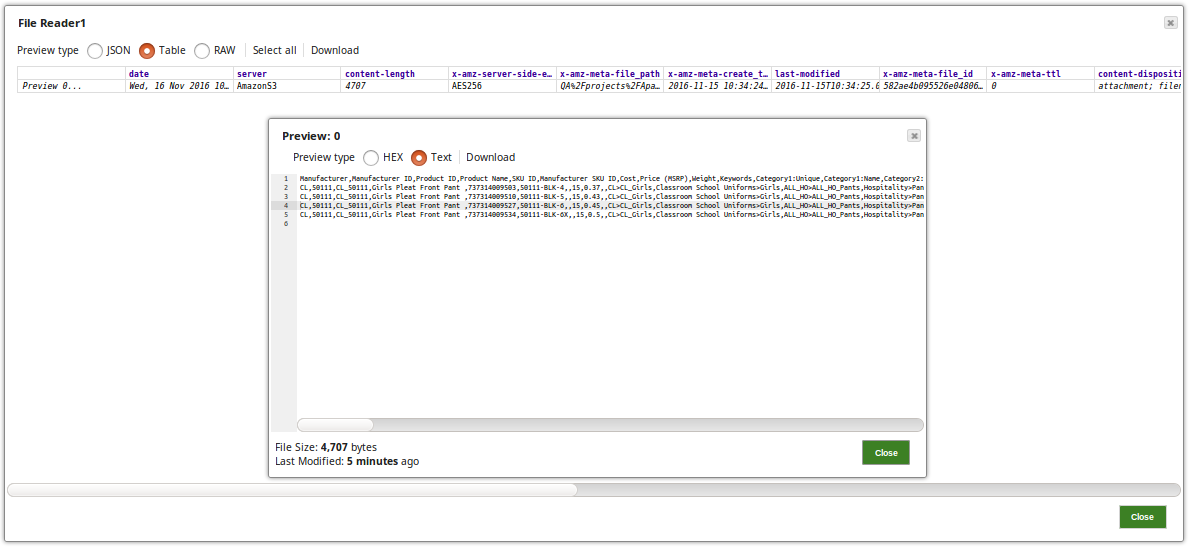Image resolution: width=1196 pixels, height=556 pixels.
Task: Click the text line containing 50111-BLK-6X
Action: pos(611,214)
